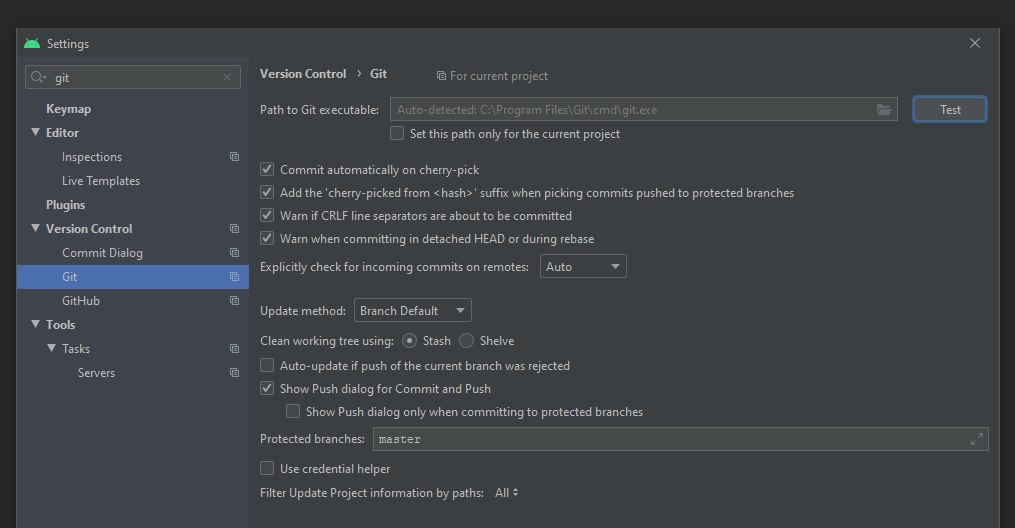Disable Commit automatically on cherry-pick
Image resolution: width=1015 pixels, height=528 pixels.
tap(267, 170)
